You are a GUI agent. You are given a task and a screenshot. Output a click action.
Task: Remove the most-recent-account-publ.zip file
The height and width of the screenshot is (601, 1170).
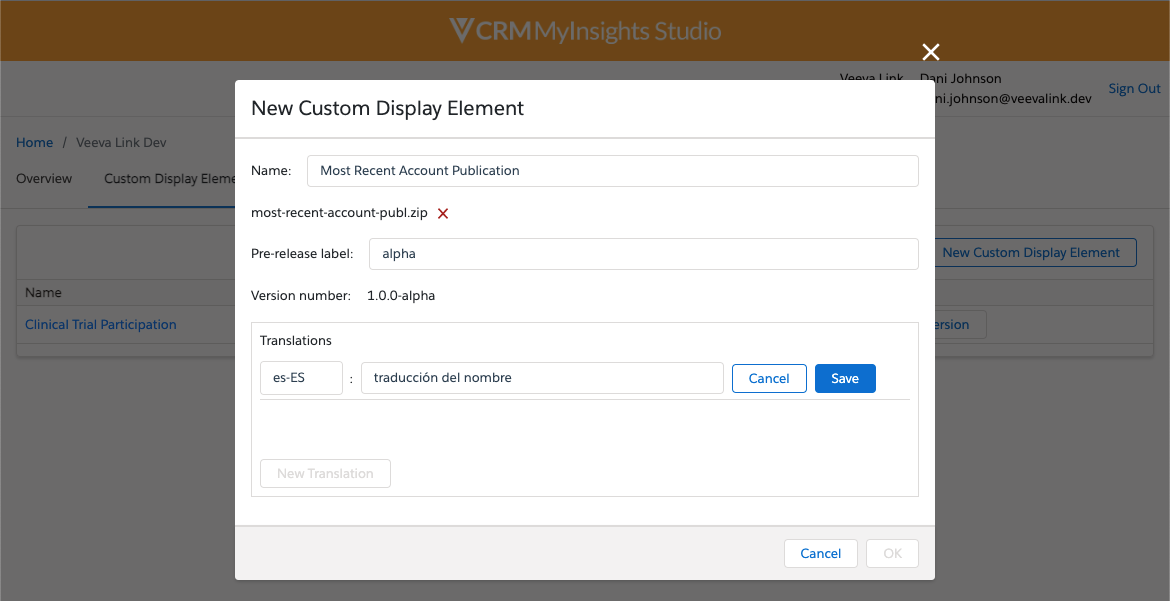tap(443, 213)
